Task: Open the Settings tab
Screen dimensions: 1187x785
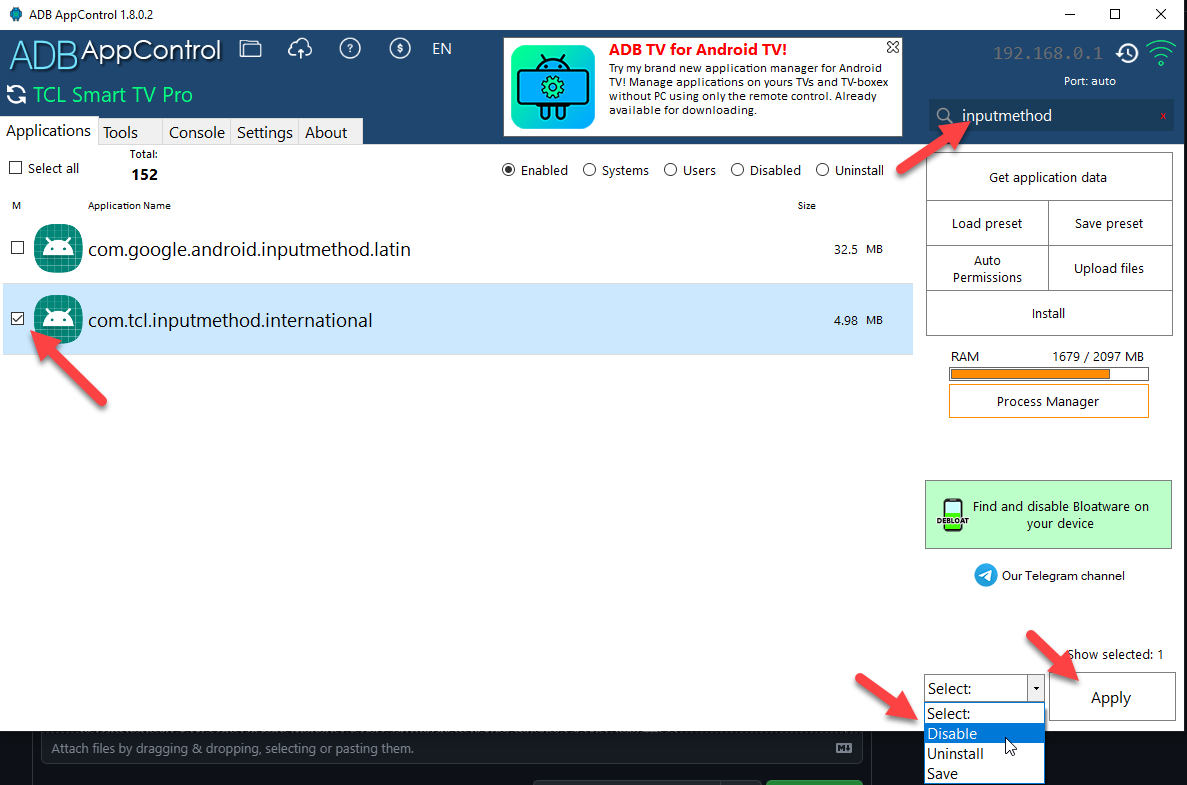Action: click(x=264, y=131)
